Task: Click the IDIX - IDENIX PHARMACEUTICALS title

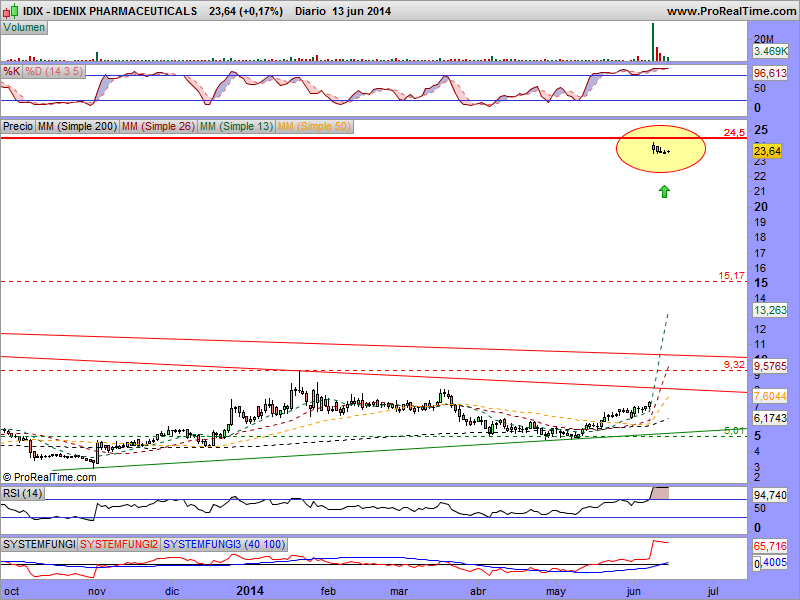Action: point(110,11)
